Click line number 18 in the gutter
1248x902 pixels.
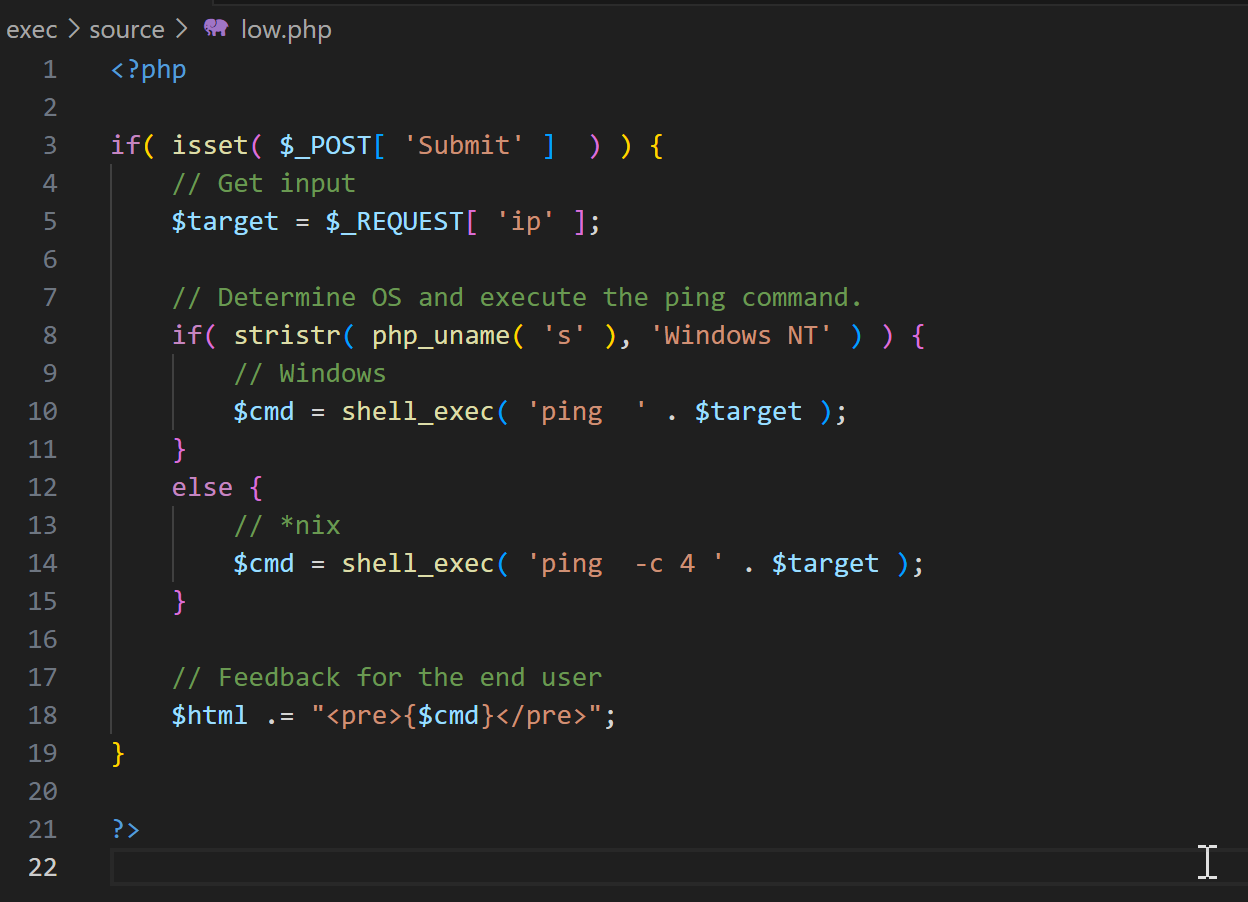[43, 716]
